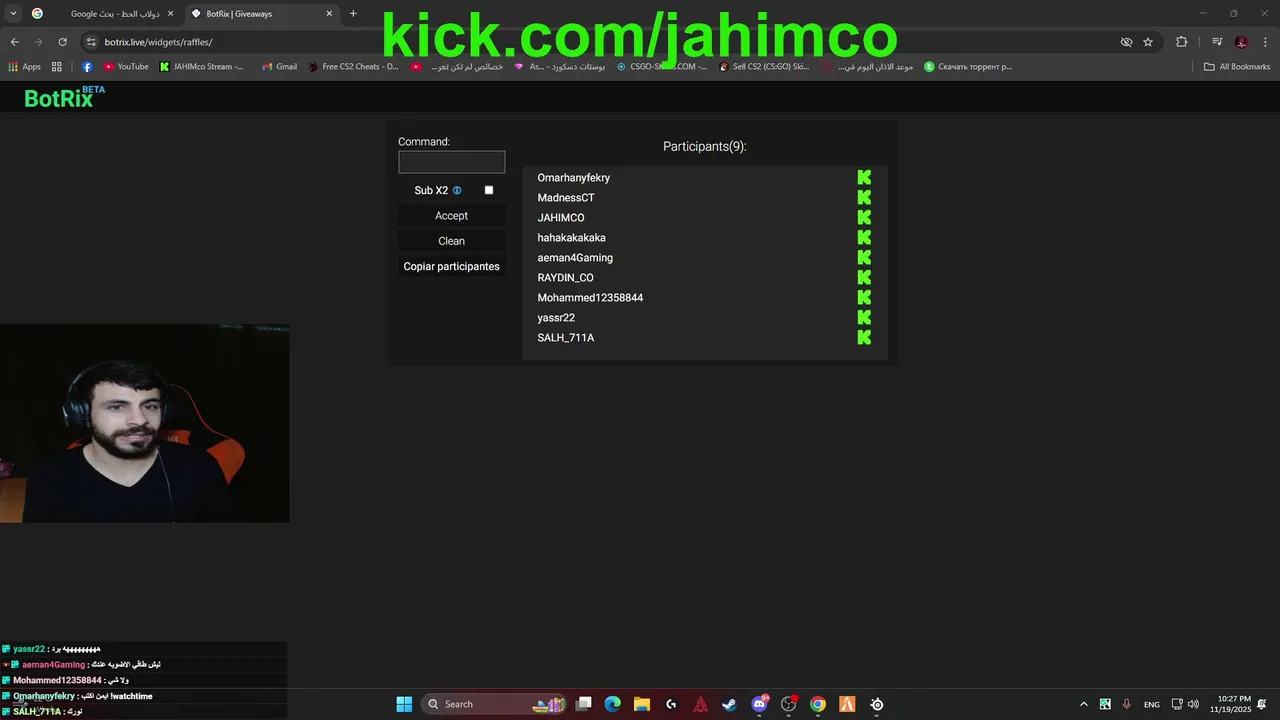Click the Kick icon beside RAYDIN_CO
The image size is (1280, 720).
[x=864, y=277]
